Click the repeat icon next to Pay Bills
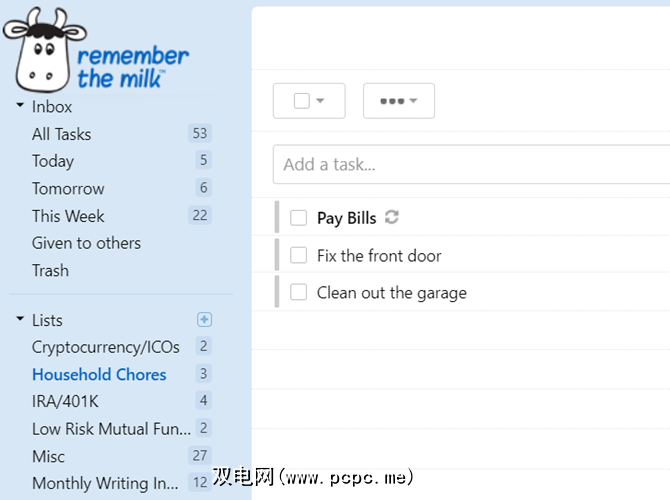The image size is (670, 500). coord(392,217)
